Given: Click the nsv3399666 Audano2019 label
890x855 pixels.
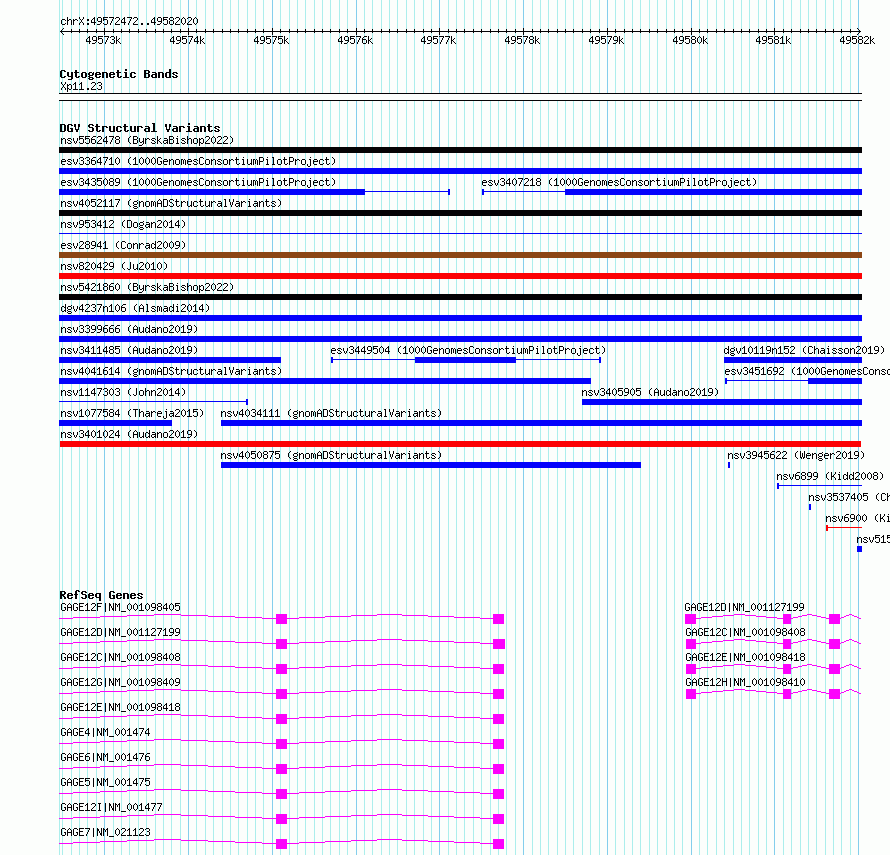Looking at the screenshot, I should [129, 329].
